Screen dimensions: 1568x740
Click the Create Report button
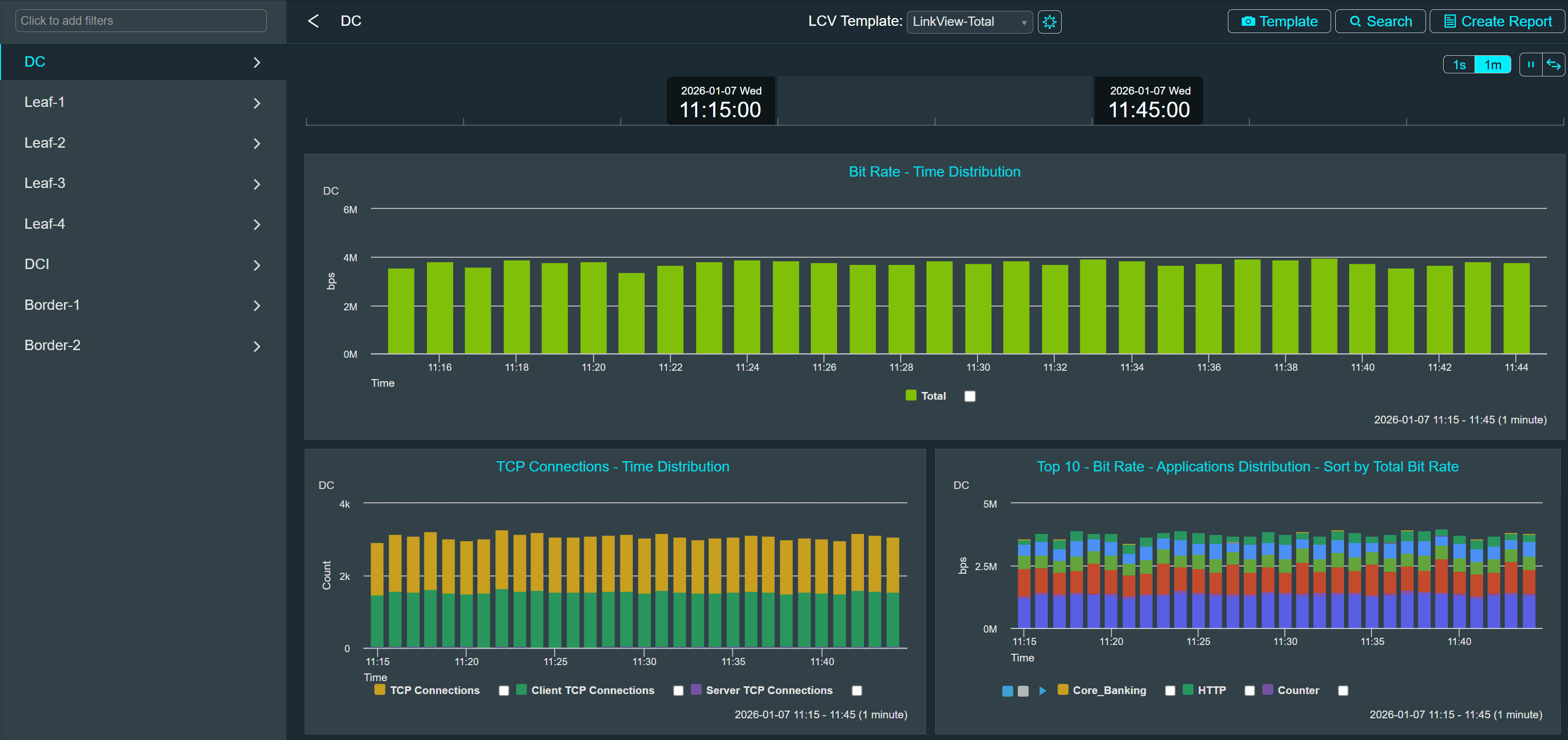click(x=1497, y=21)
